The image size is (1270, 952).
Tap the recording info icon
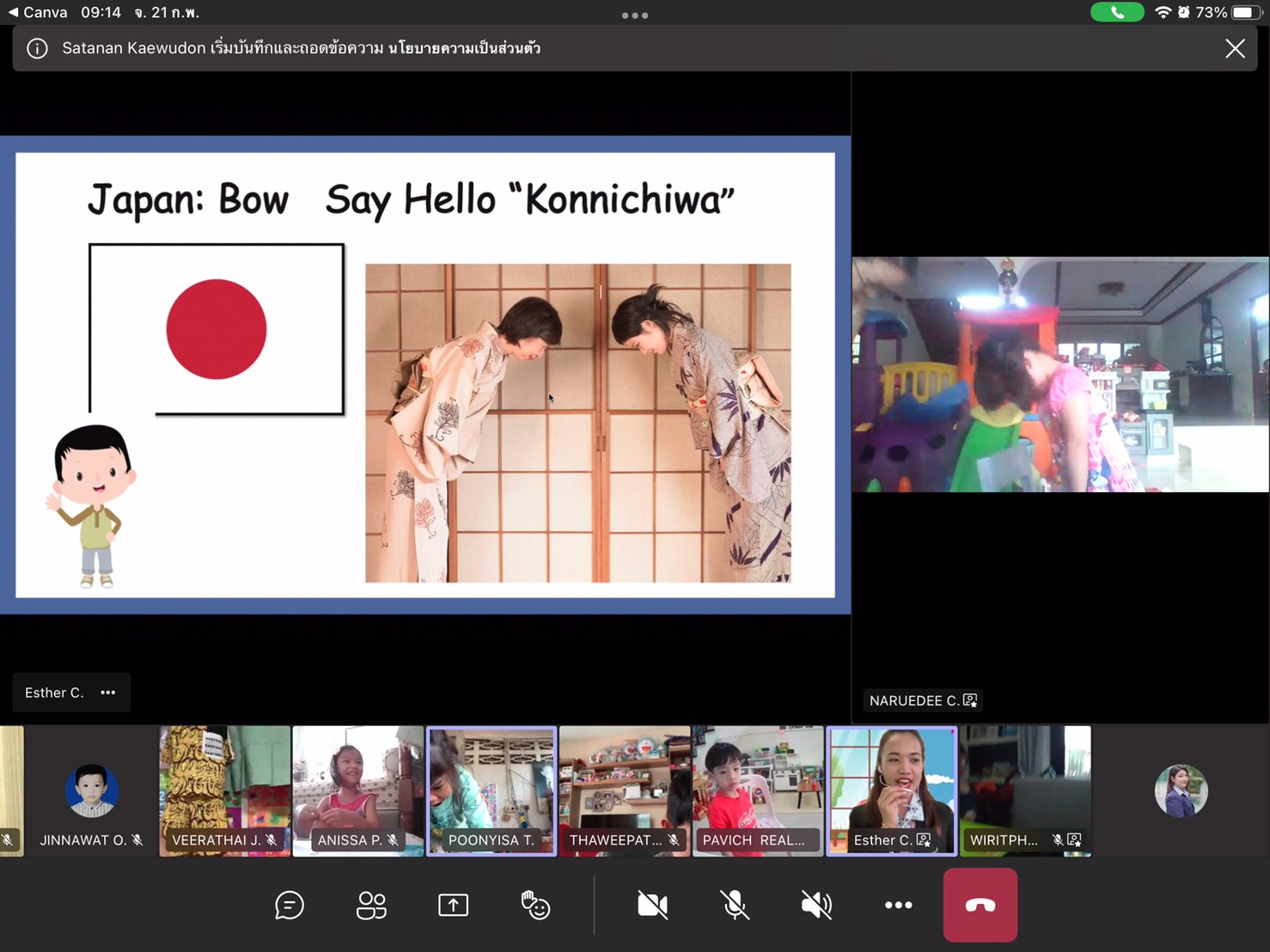pyautogui.click(x=37, y=48)
